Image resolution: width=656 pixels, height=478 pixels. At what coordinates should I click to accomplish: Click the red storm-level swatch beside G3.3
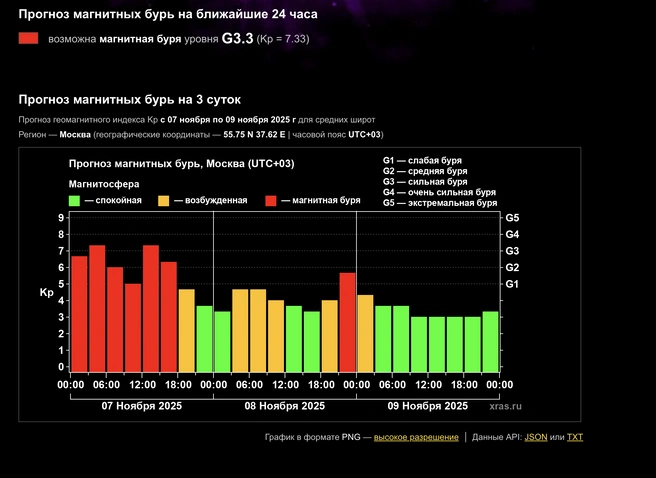coord(28,38)
